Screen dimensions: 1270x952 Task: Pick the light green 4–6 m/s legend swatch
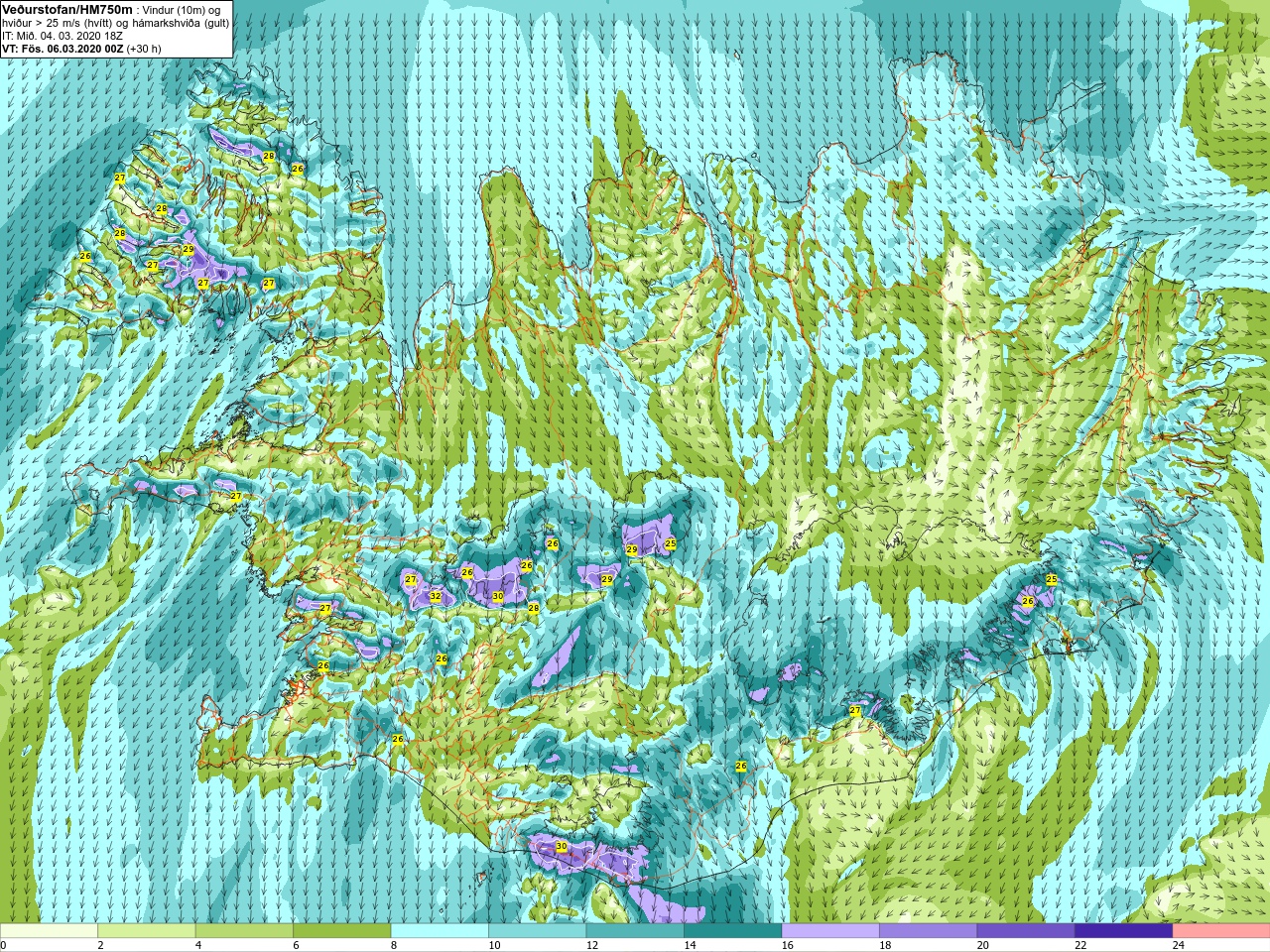coord(244,931)
